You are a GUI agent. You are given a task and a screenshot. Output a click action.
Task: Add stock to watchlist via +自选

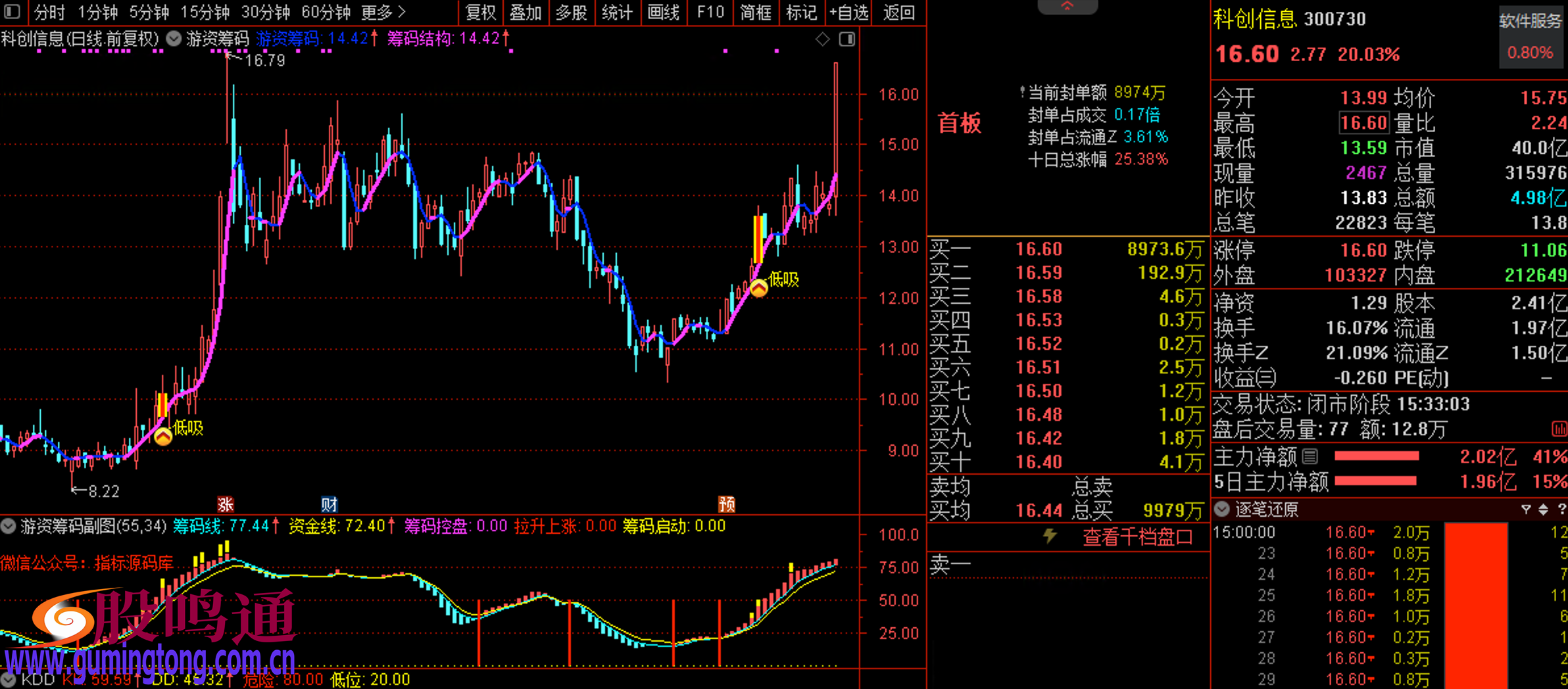coord(848,12)
